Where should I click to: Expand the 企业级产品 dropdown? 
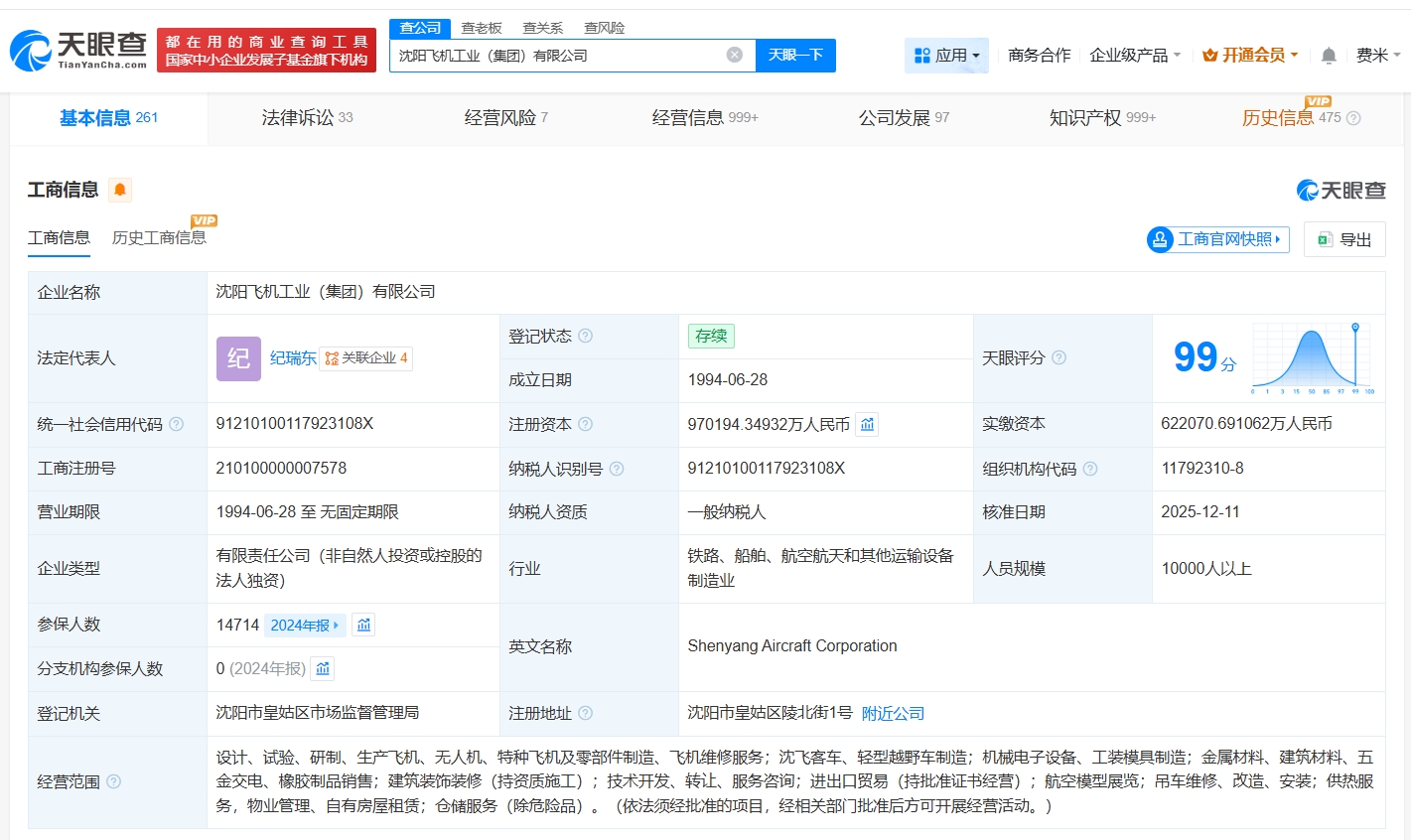1135,56
